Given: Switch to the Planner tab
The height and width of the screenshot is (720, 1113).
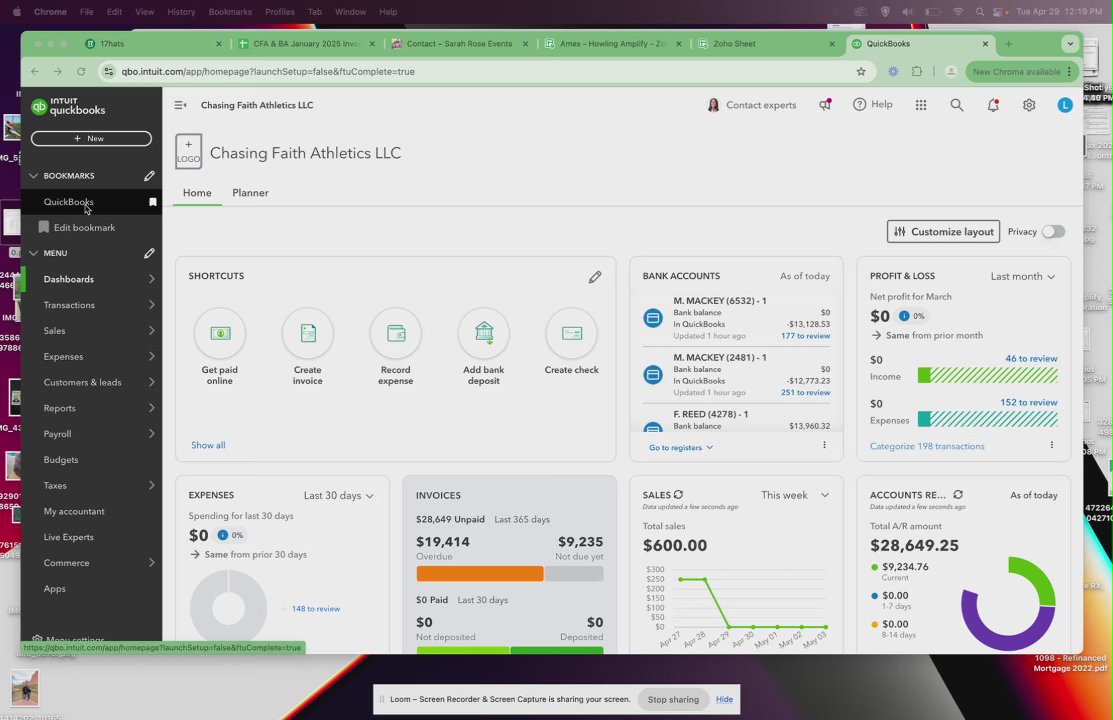Looking at the screenshot, I should (x=250, y=192).
